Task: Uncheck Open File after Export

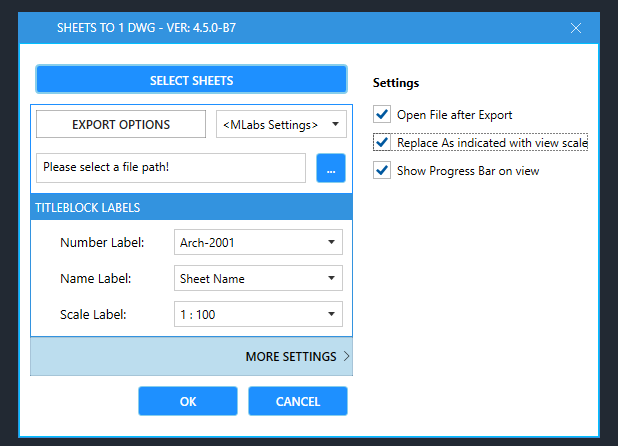Action: (x=381, y=115)
